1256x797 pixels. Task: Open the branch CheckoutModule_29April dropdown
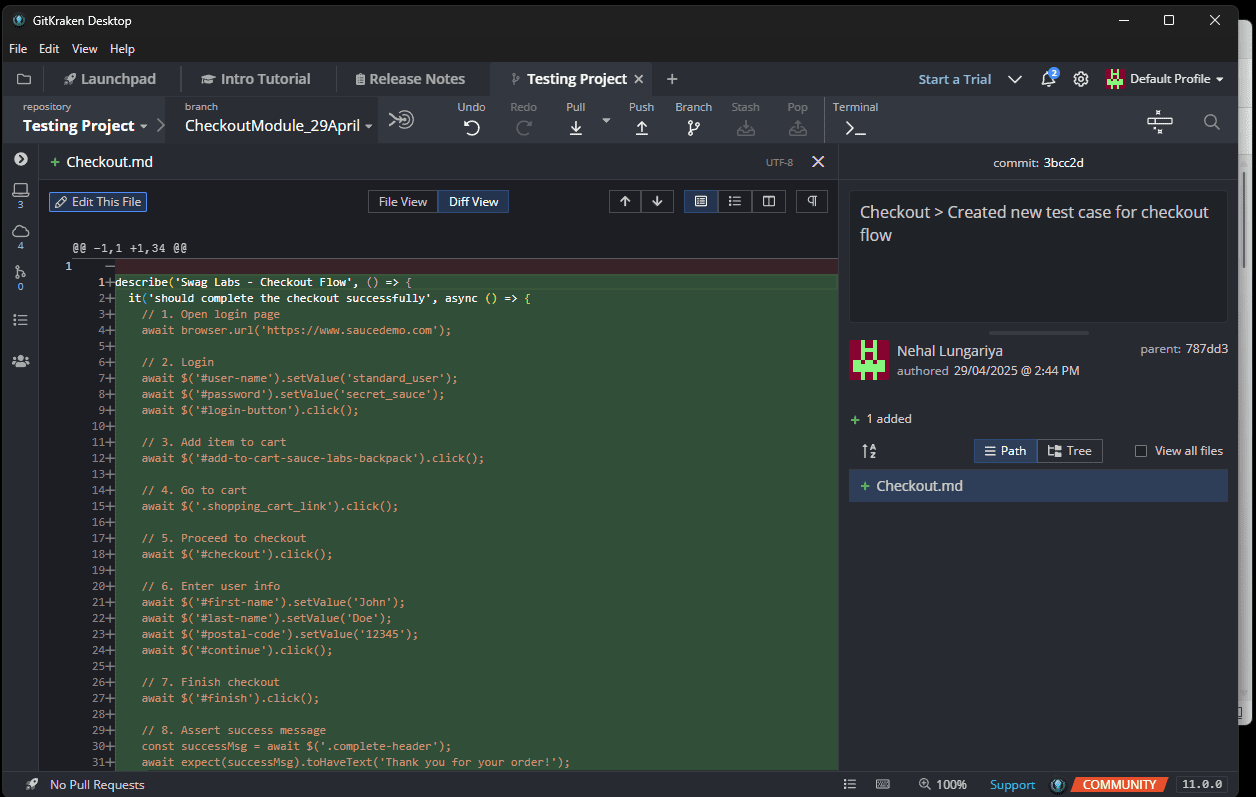[278, 126]
